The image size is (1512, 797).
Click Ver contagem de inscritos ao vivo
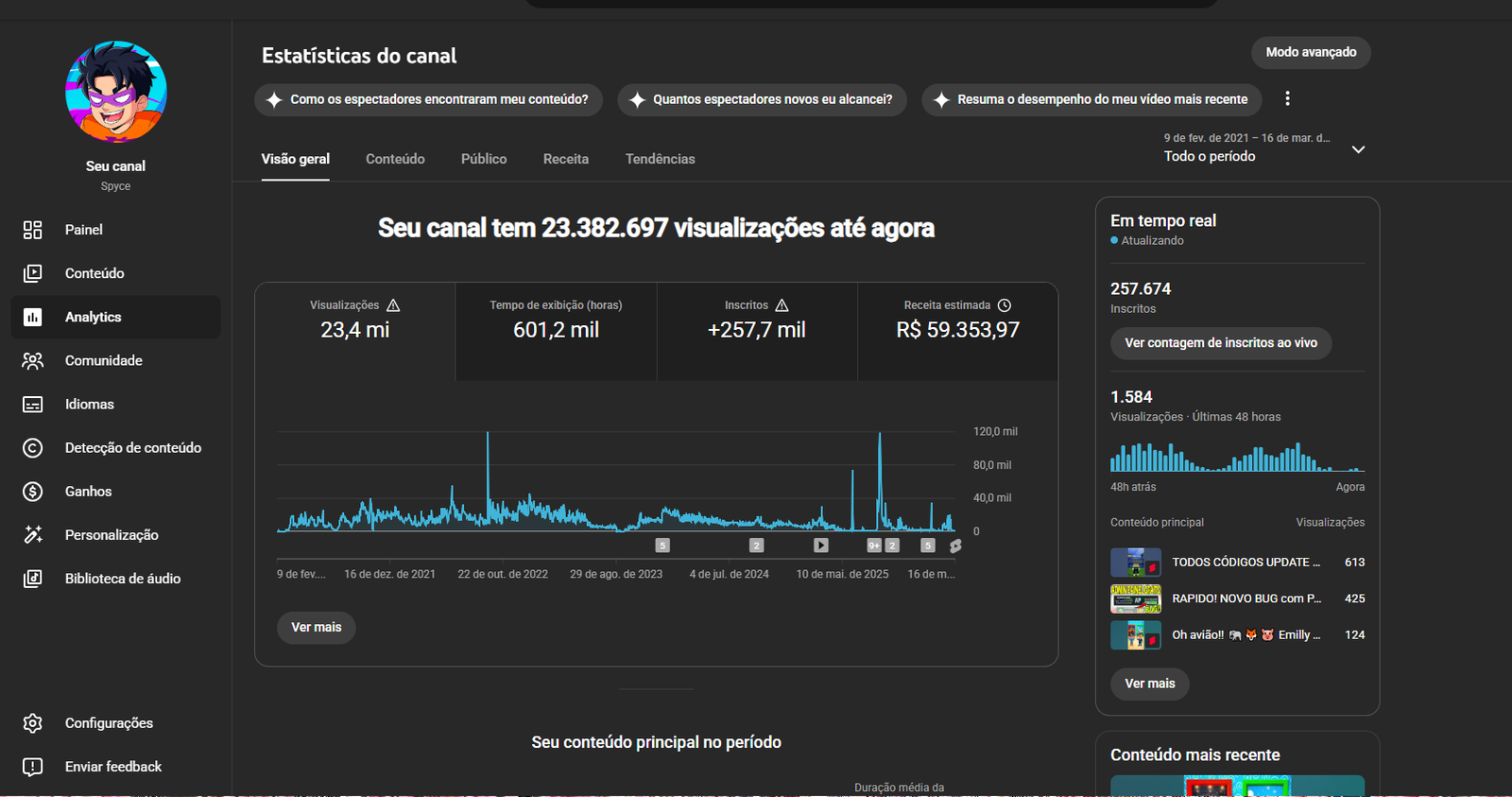pos(1220,343)
